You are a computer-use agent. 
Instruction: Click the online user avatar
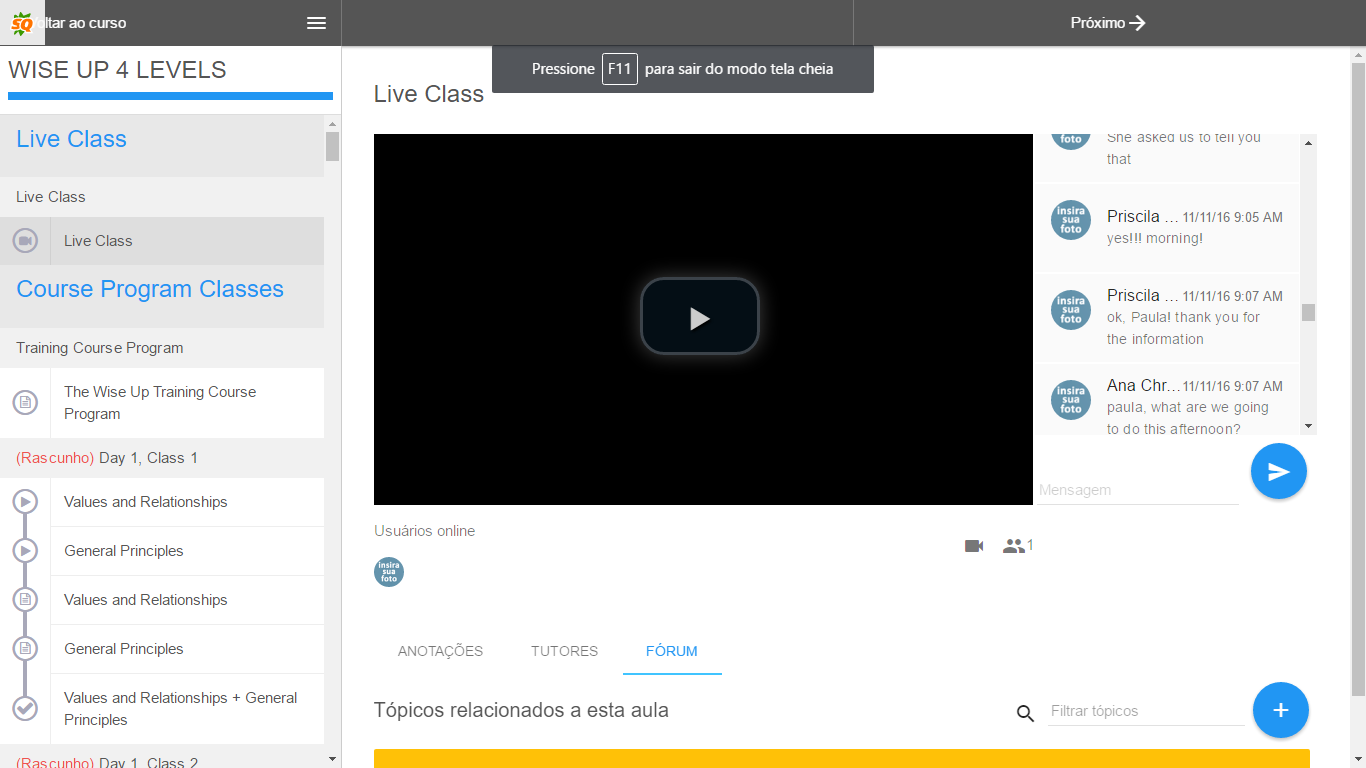389,572
